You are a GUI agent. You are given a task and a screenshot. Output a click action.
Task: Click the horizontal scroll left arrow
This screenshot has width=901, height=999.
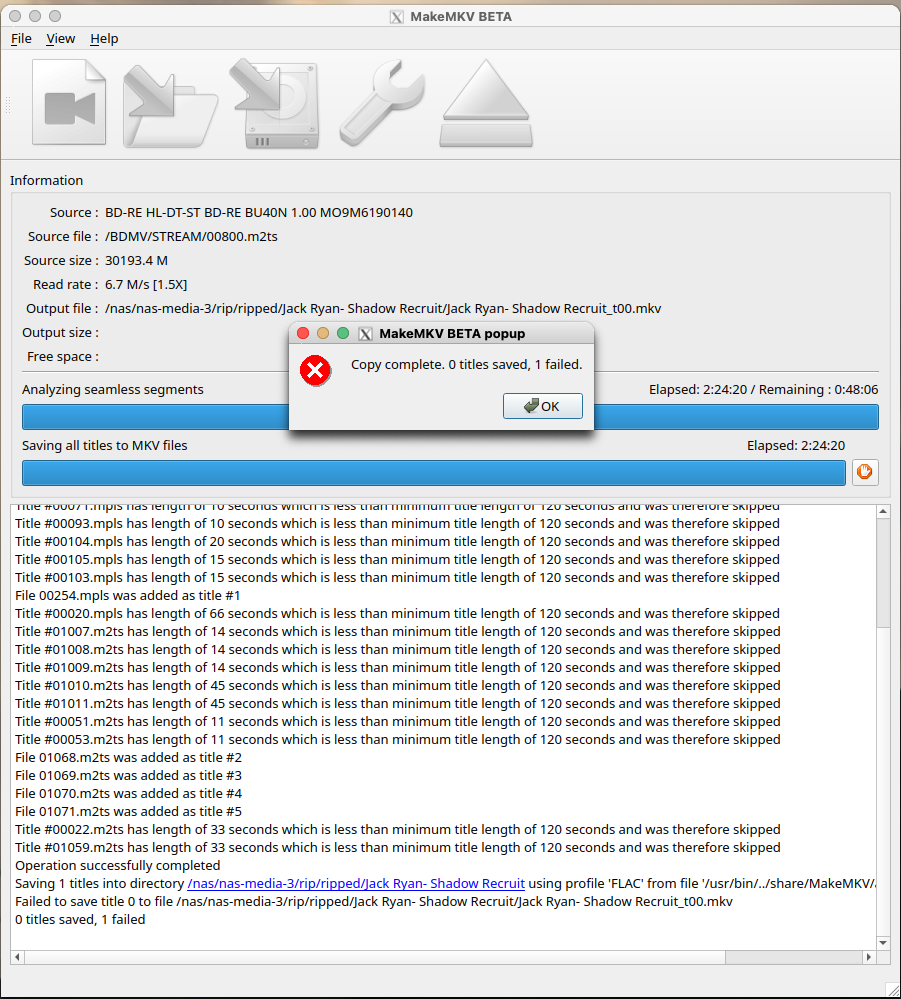[17, 957]
